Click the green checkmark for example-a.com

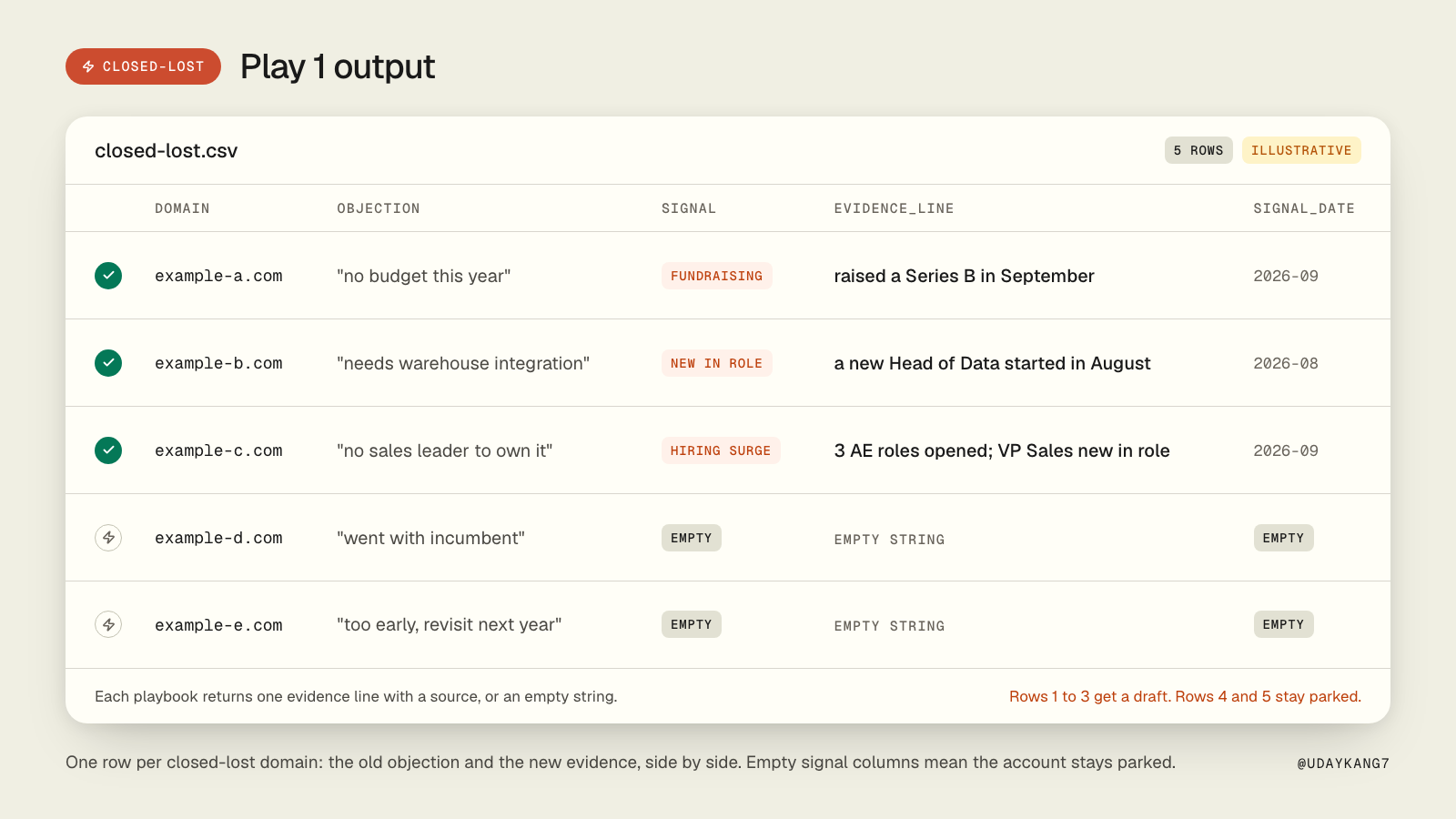coord(108,276)
